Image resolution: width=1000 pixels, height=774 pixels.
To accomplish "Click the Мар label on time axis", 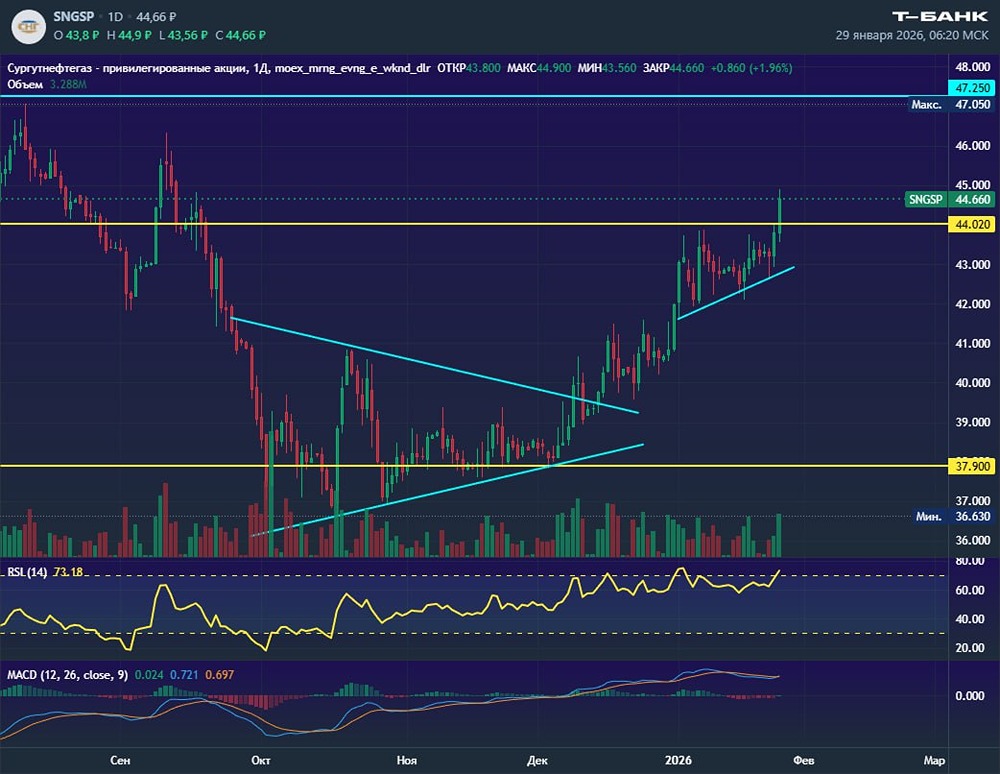I will pos(934,760).
